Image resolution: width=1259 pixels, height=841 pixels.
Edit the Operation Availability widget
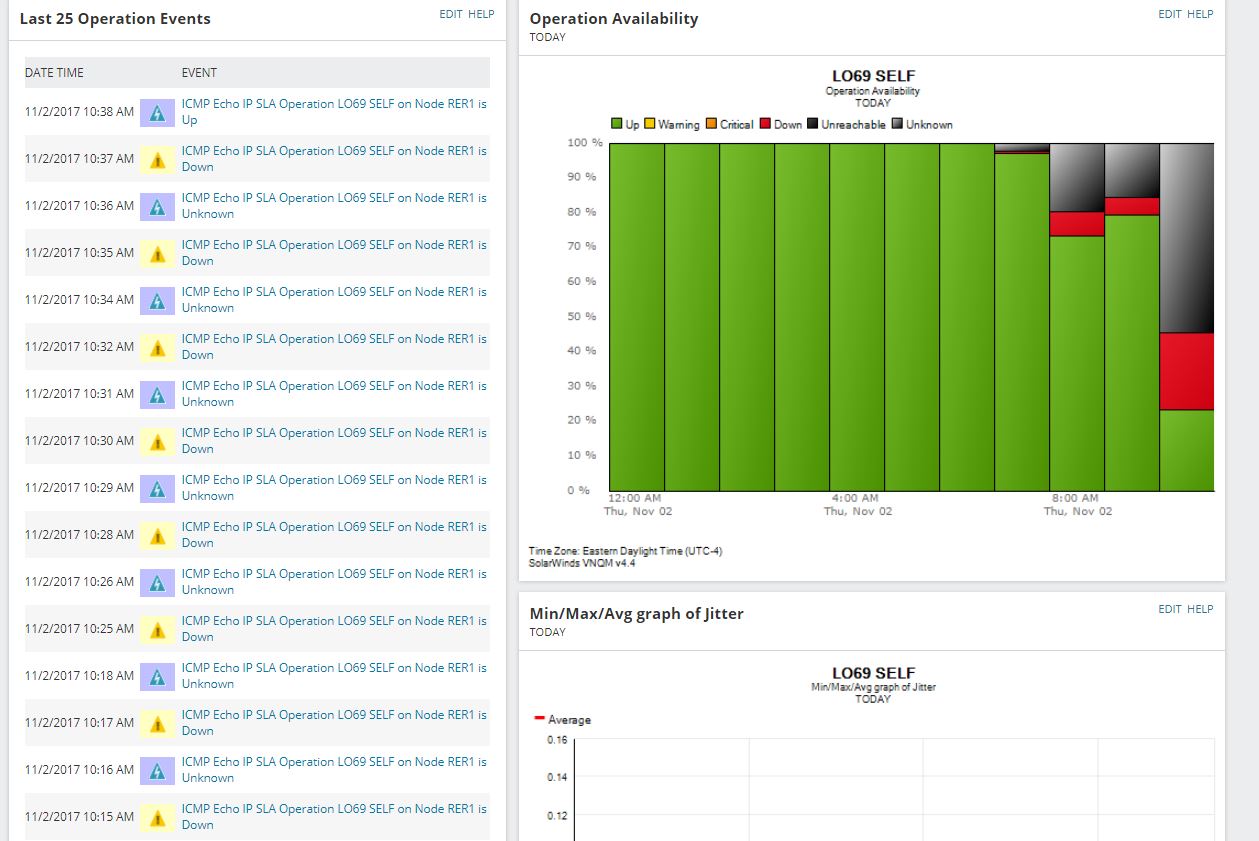[x=1170, y=14]
